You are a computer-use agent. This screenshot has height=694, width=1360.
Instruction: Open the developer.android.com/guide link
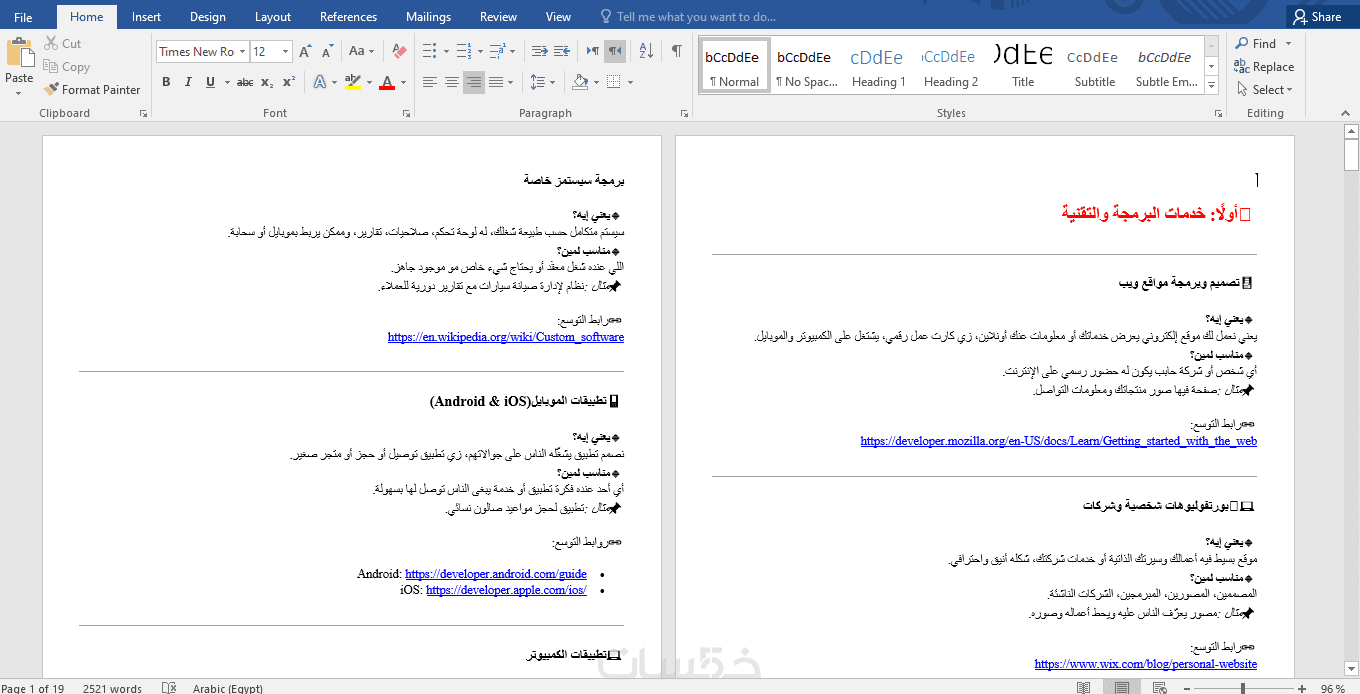(x=496, y=574)
